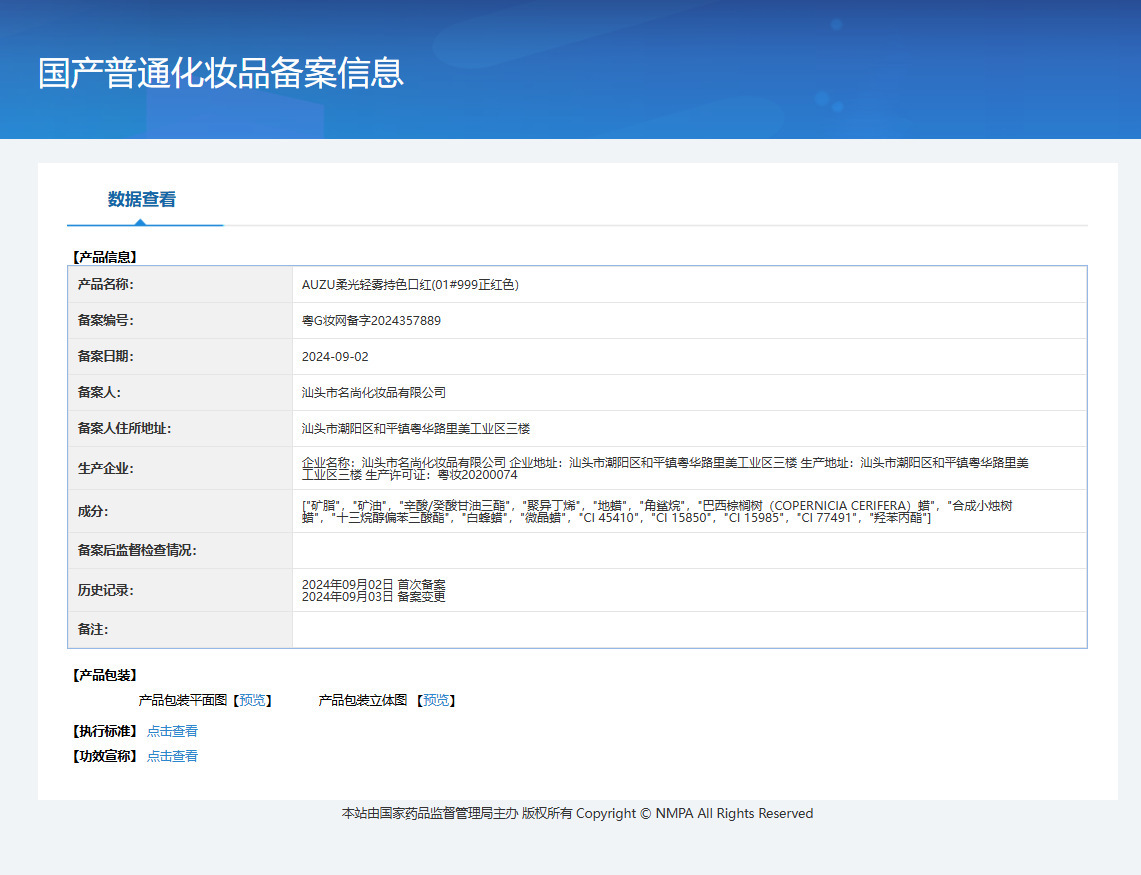Click the 备案人: row label
1141x875 pixels.
click(100, 392)
